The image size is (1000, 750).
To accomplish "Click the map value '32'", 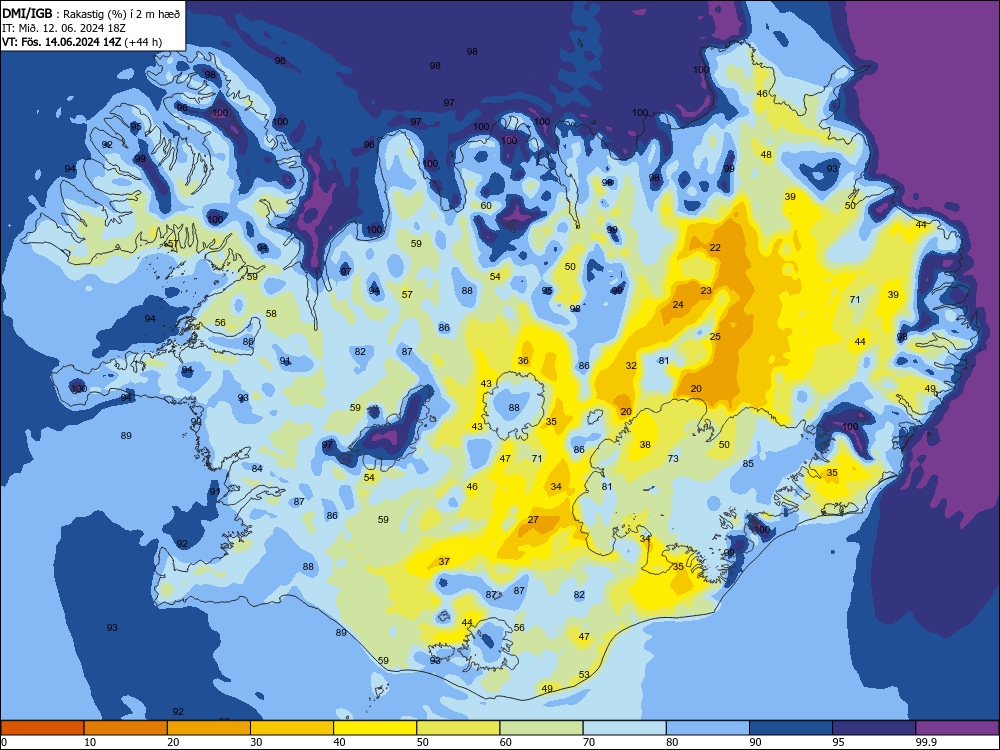I will pos(631,365).
